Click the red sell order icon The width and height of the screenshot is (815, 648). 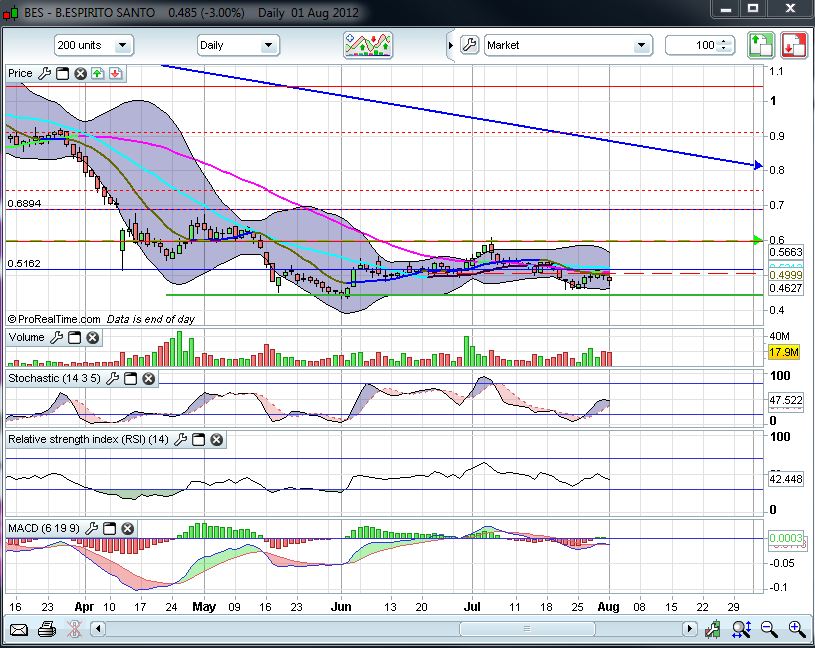pyautogui.click(x=794, y=45)
